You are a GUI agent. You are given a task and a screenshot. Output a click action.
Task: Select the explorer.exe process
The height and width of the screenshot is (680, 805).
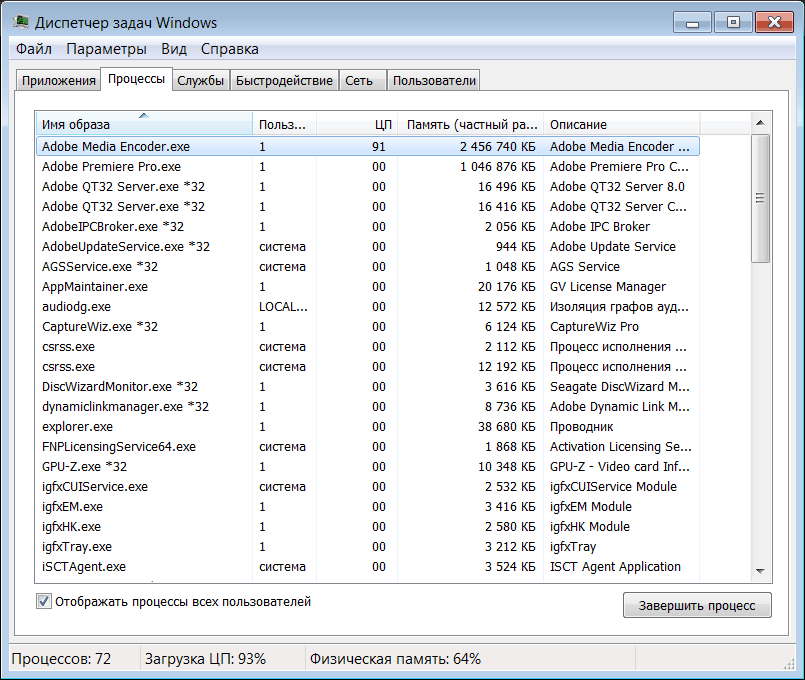tap(368, 426)
